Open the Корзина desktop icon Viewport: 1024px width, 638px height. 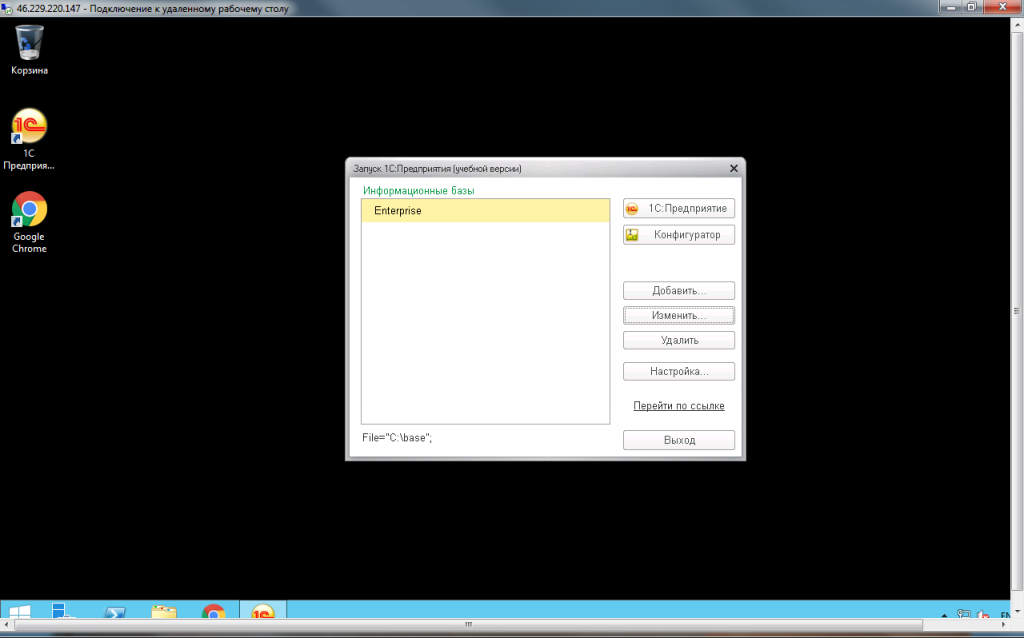click(29, 50)
